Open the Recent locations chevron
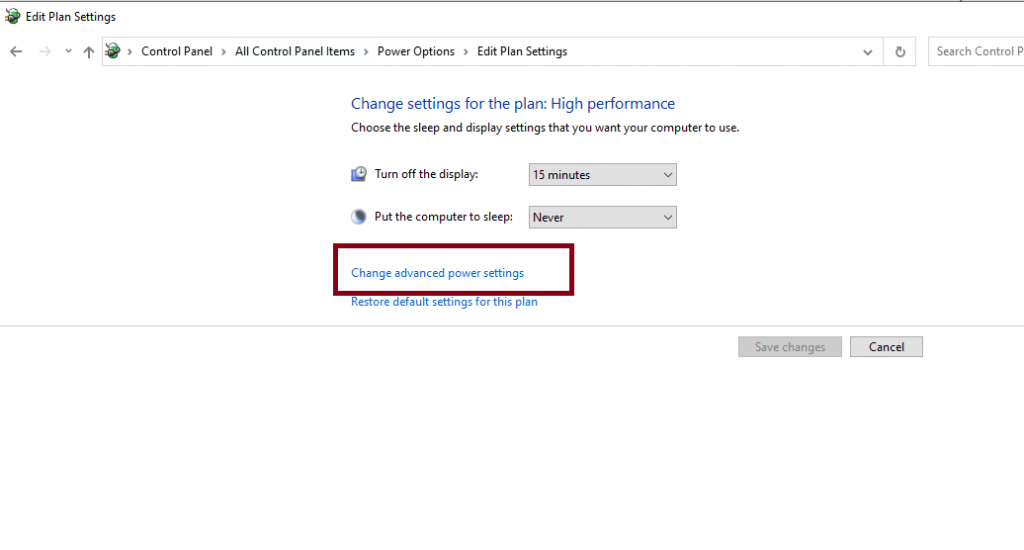Viewport: 1024px width, 550px height. tap(68, 52)
